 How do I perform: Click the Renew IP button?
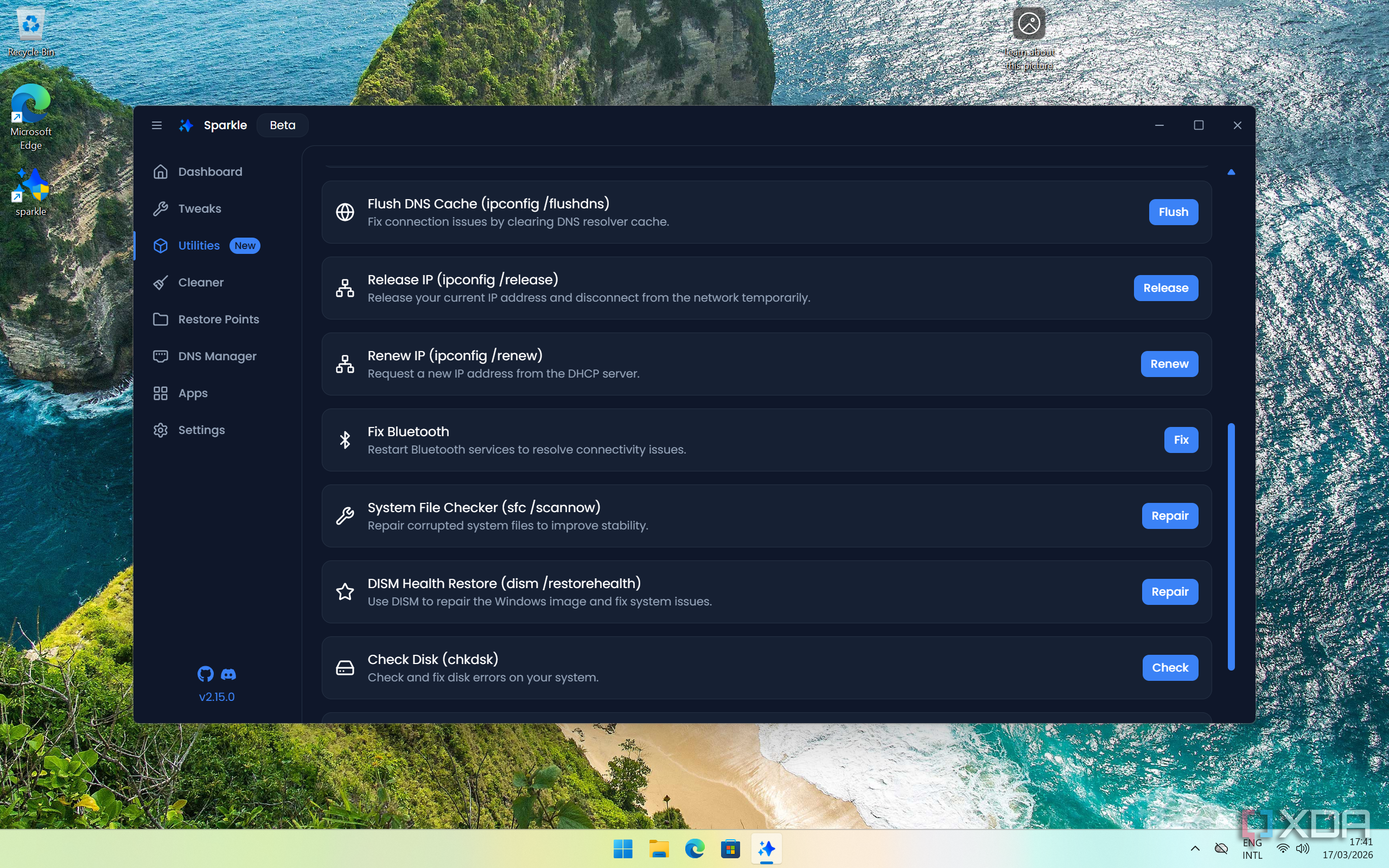click(1169, 364)
